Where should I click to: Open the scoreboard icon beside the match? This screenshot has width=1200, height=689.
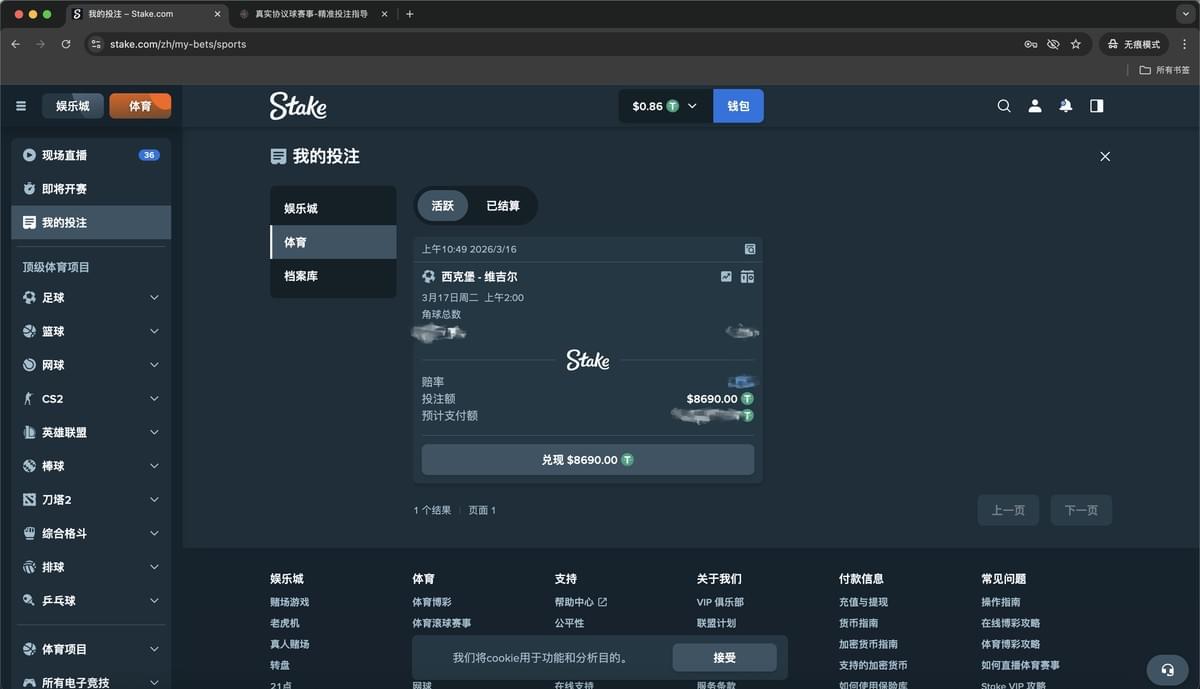pyautogui.click(x=747, y=276)
